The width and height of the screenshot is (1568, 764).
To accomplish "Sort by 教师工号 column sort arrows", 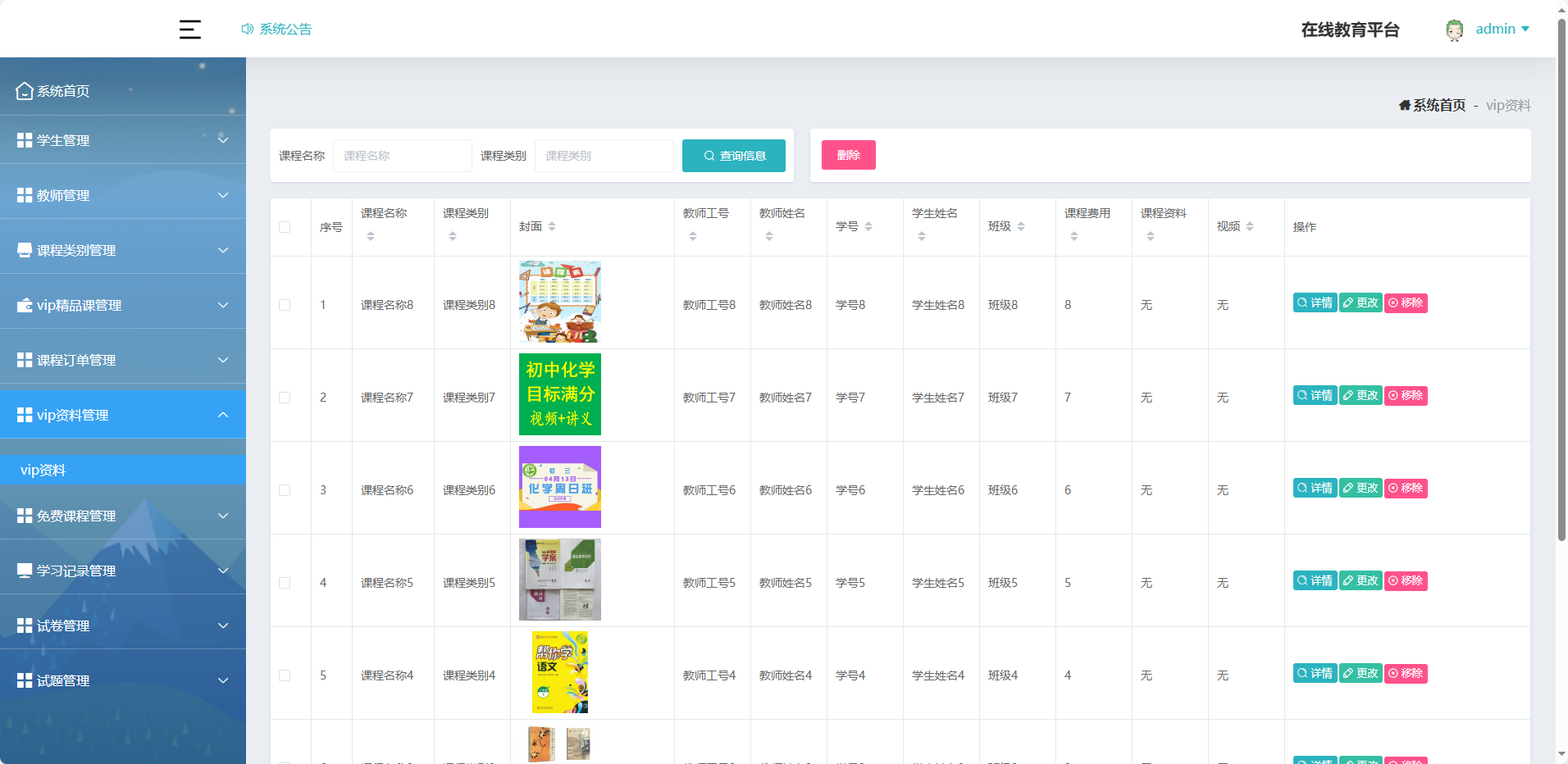I will [693, 236].
